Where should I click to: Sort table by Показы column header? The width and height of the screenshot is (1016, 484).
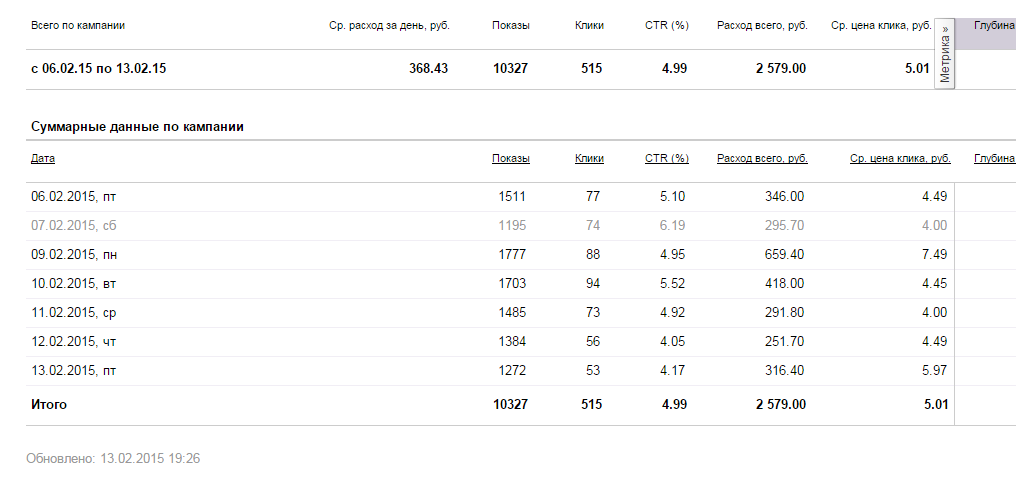point(510,159)
